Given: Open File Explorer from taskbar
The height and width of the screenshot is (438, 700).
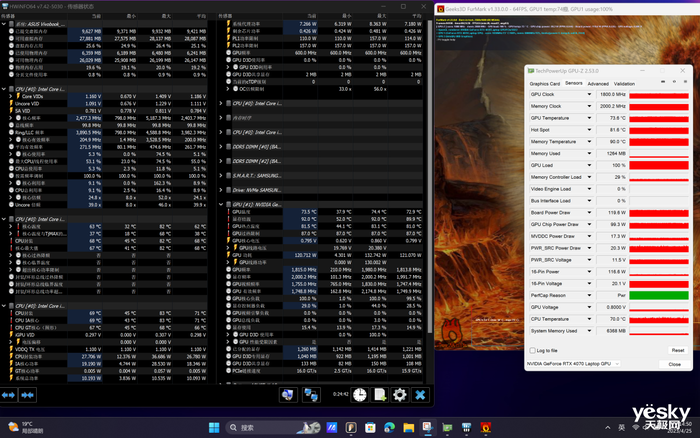Looking at the screenshot, I should tap(408, 428).
